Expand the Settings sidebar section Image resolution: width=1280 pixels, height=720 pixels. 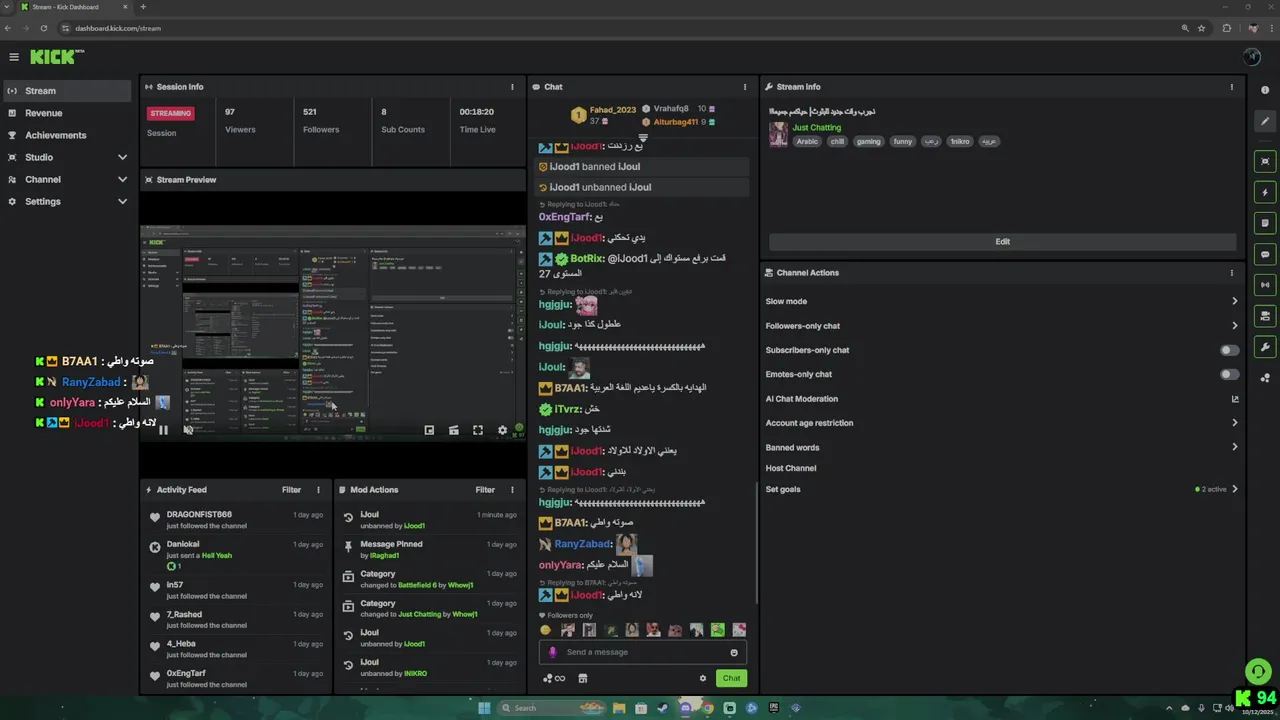[x=122, y=201]
